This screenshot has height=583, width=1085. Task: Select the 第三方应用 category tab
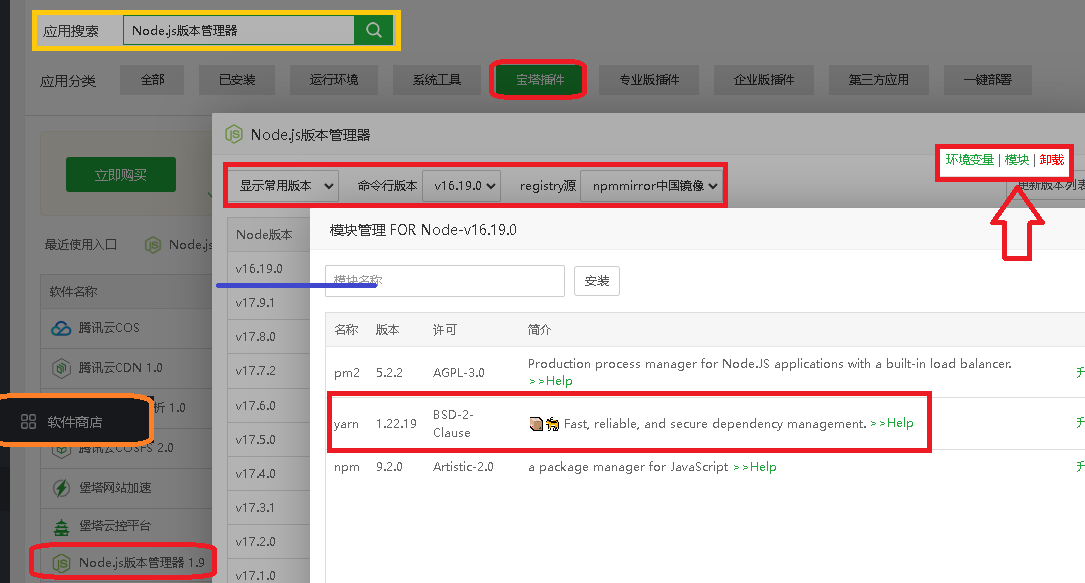879,80
